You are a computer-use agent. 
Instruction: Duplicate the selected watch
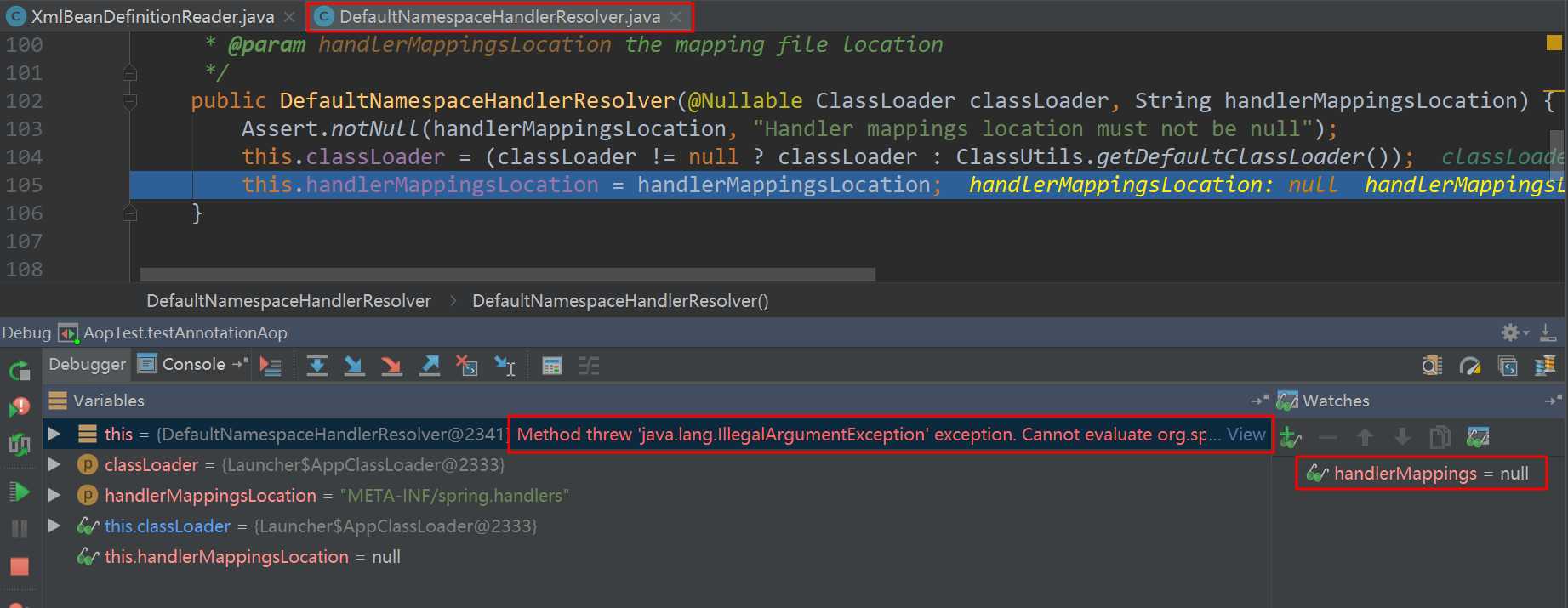[x=1440, y=437]
